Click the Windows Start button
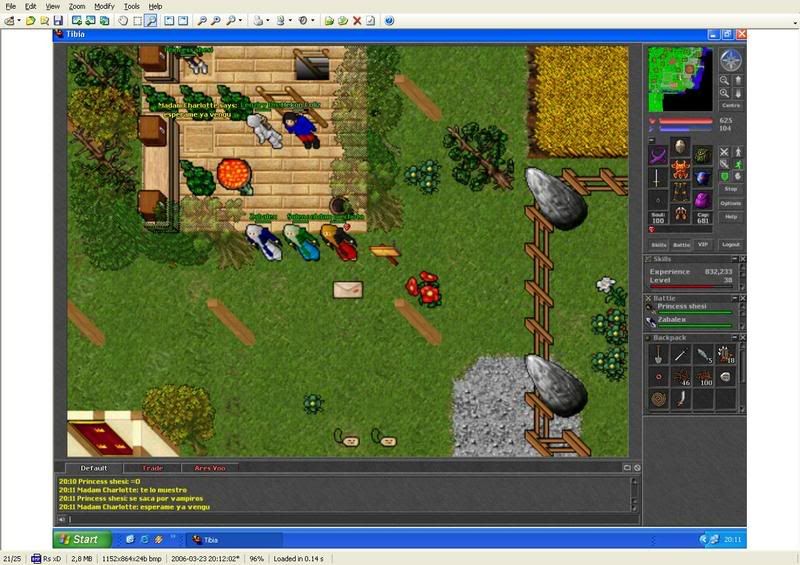800x565 pixels. pyautogui.click(x=82, y=539)
